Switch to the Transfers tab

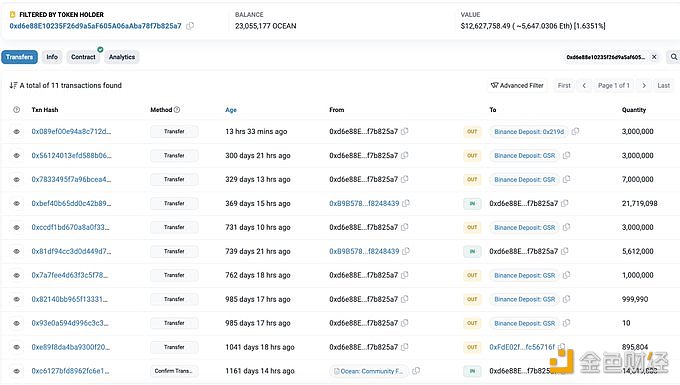[x=20, y=57]
